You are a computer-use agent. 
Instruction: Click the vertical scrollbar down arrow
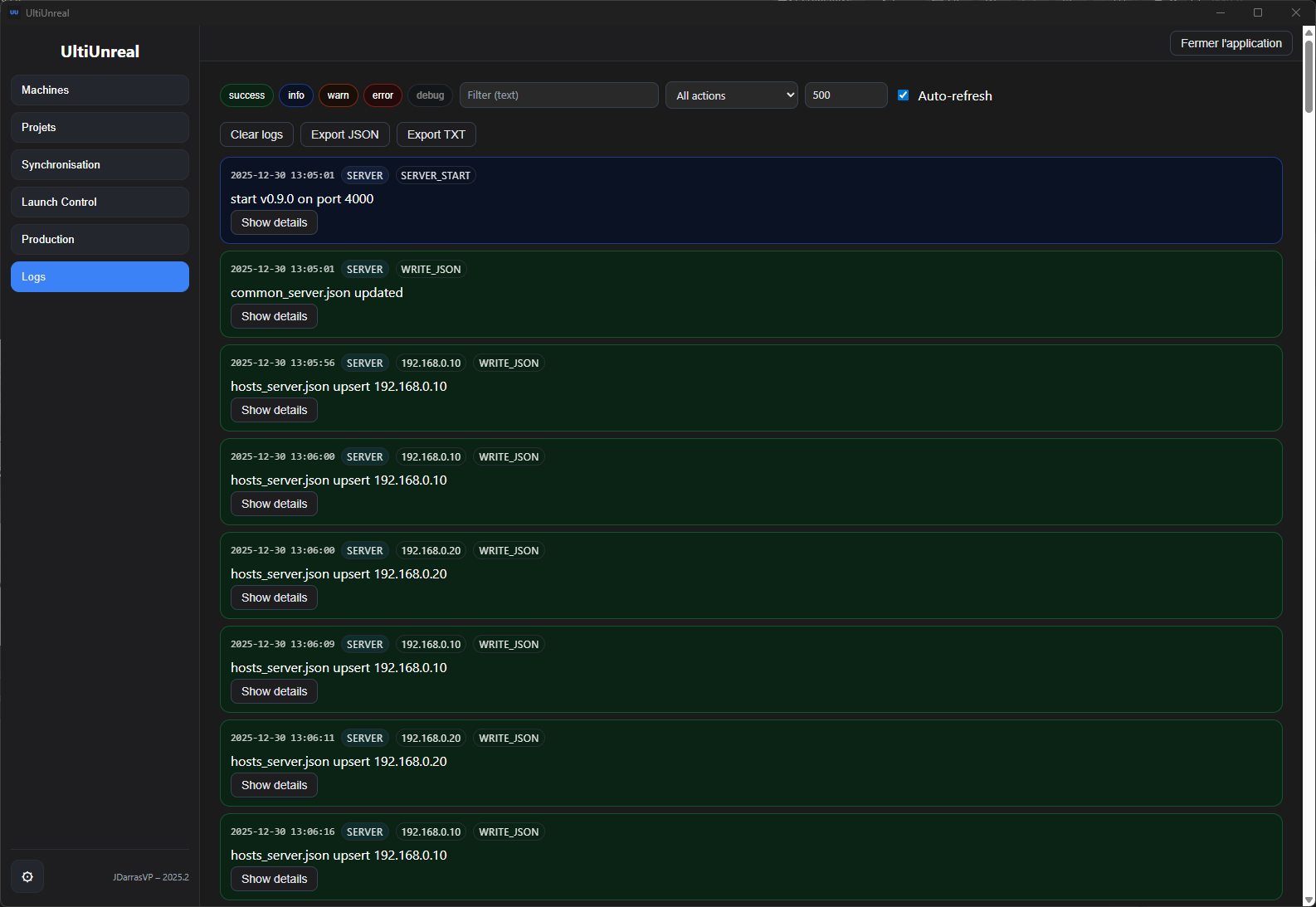1309,900
